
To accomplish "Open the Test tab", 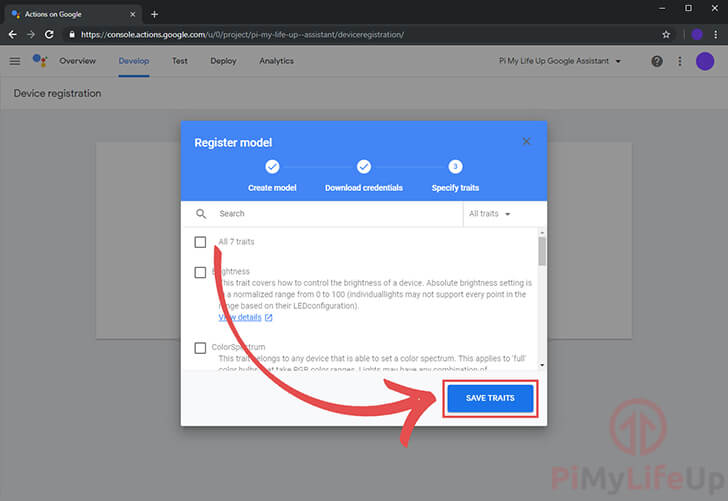I will click(x=180, y=61).
